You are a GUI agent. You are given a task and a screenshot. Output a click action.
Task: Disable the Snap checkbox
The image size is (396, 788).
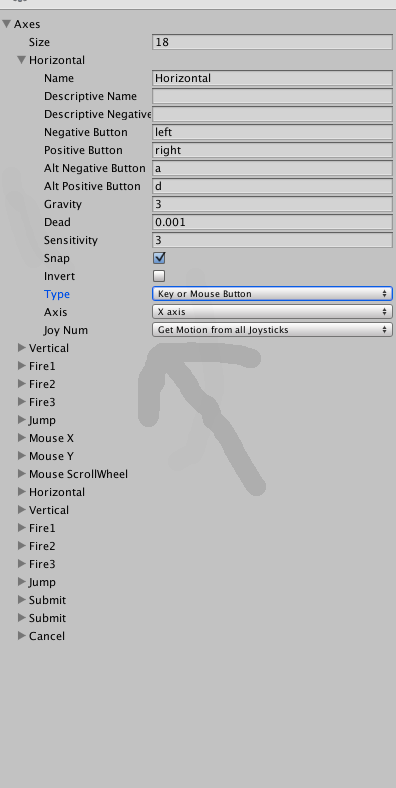click(x=159, y=258)
